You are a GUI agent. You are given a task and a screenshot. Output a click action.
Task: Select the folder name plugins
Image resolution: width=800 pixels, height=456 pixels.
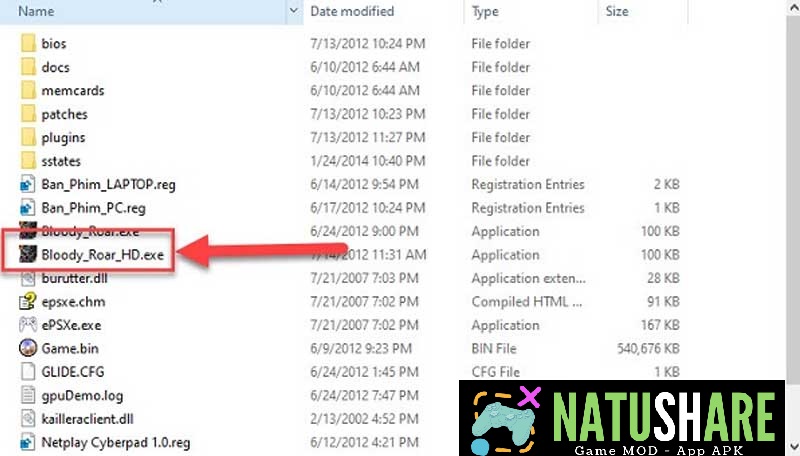(63, 138)
